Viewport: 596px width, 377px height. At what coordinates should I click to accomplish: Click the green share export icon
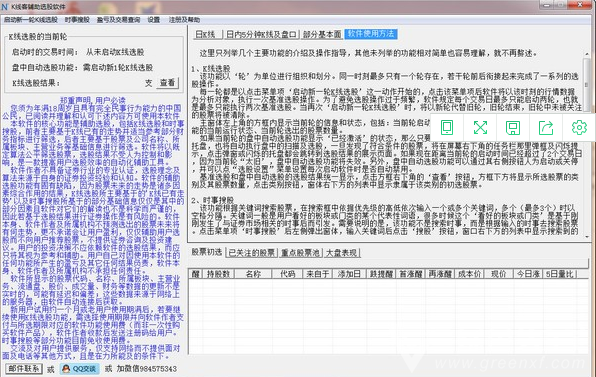click(x=546, y=128)
